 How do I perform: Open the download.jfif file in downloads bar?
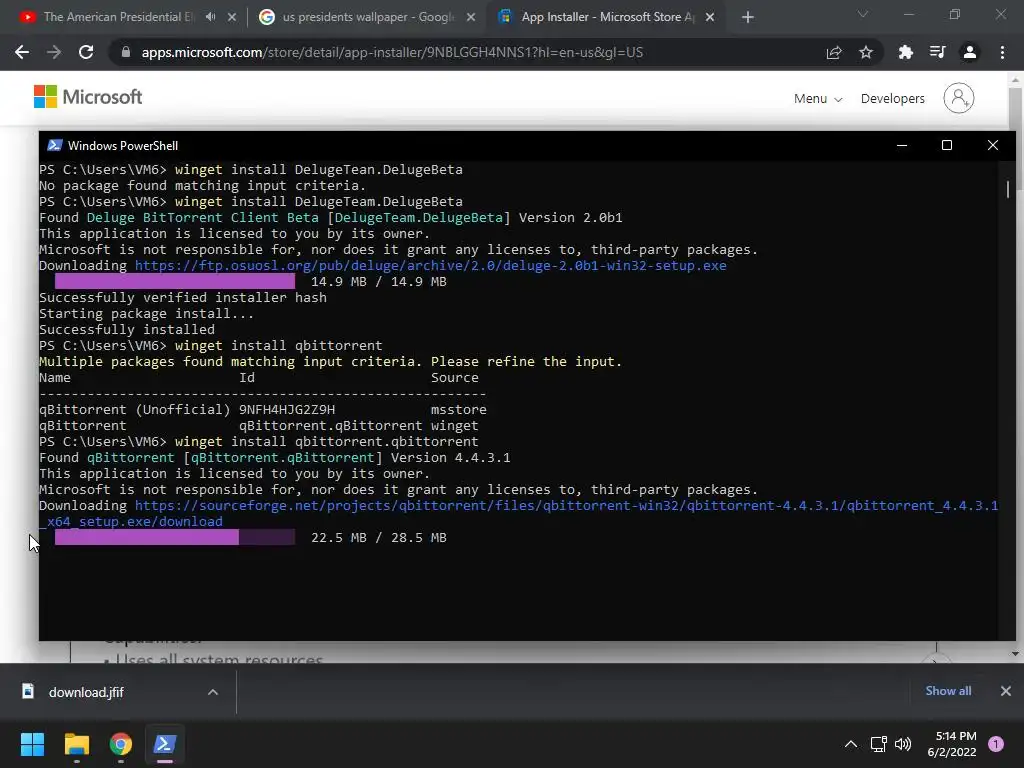(x=86, y=692)
